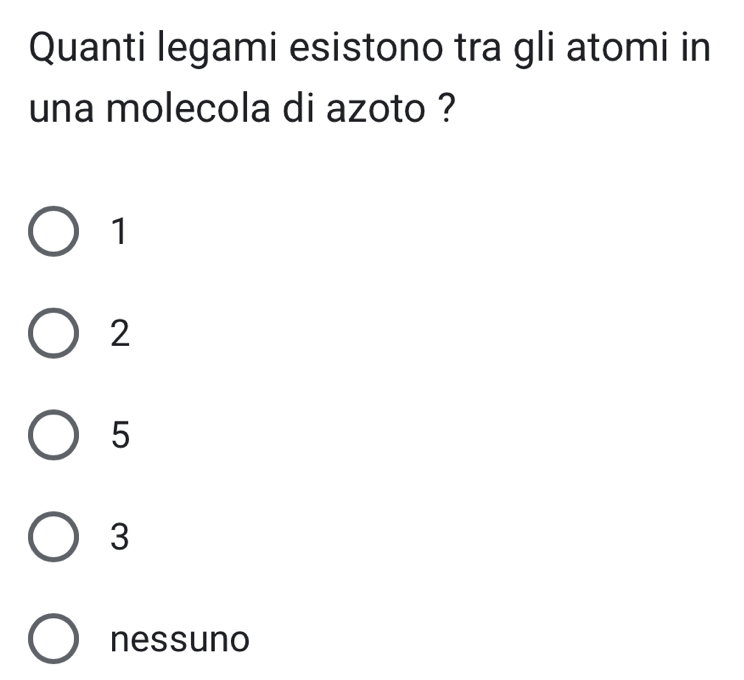Screen dimensions: 744x680
Task: Click the number 1 option label
Action: pyautogui.click(x=120, y=233)
